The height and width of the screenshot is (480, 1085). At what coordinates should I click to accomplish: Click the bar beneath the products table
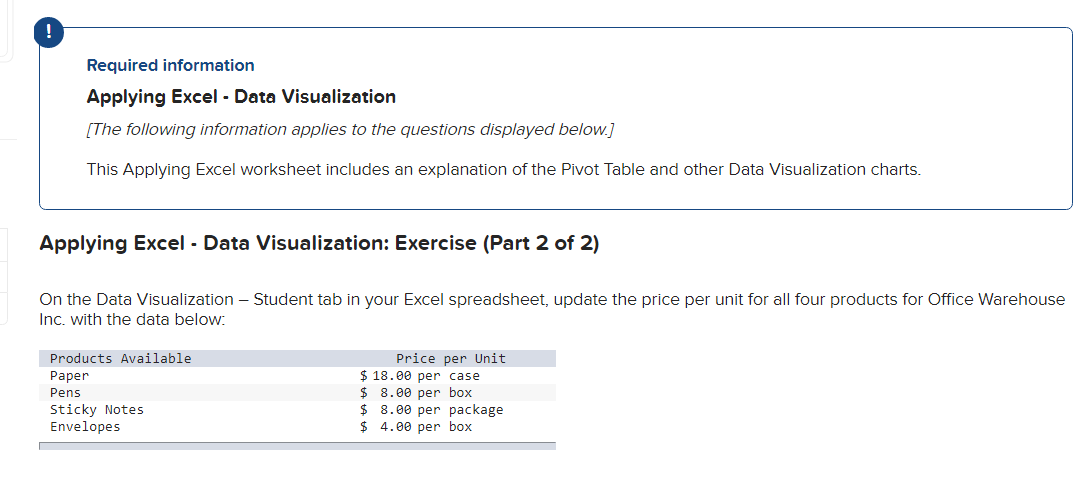coord(298,446)
